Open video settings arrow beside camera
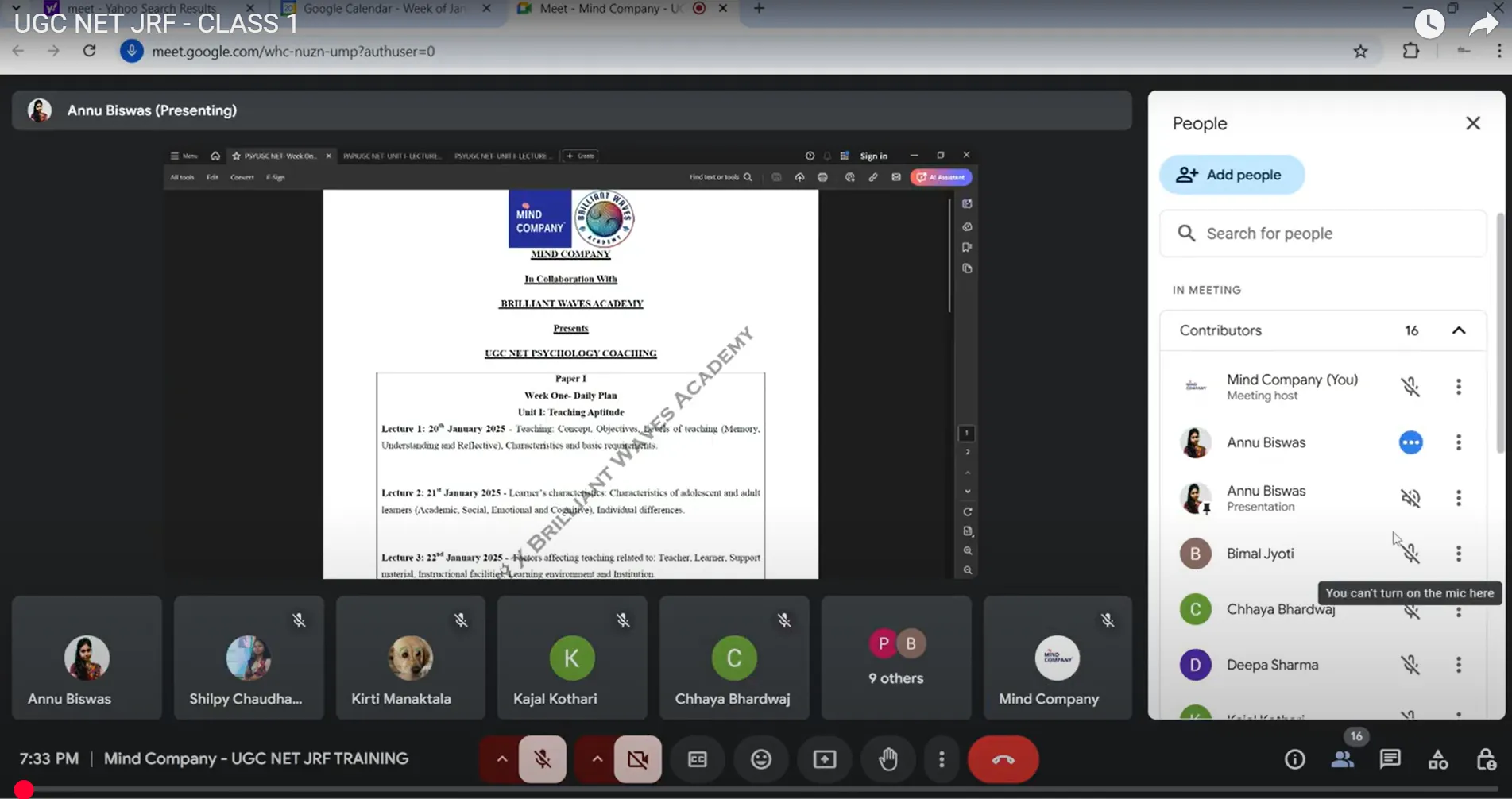The height and width of the screenshot is (799, 1512). (x=597, y=759)
